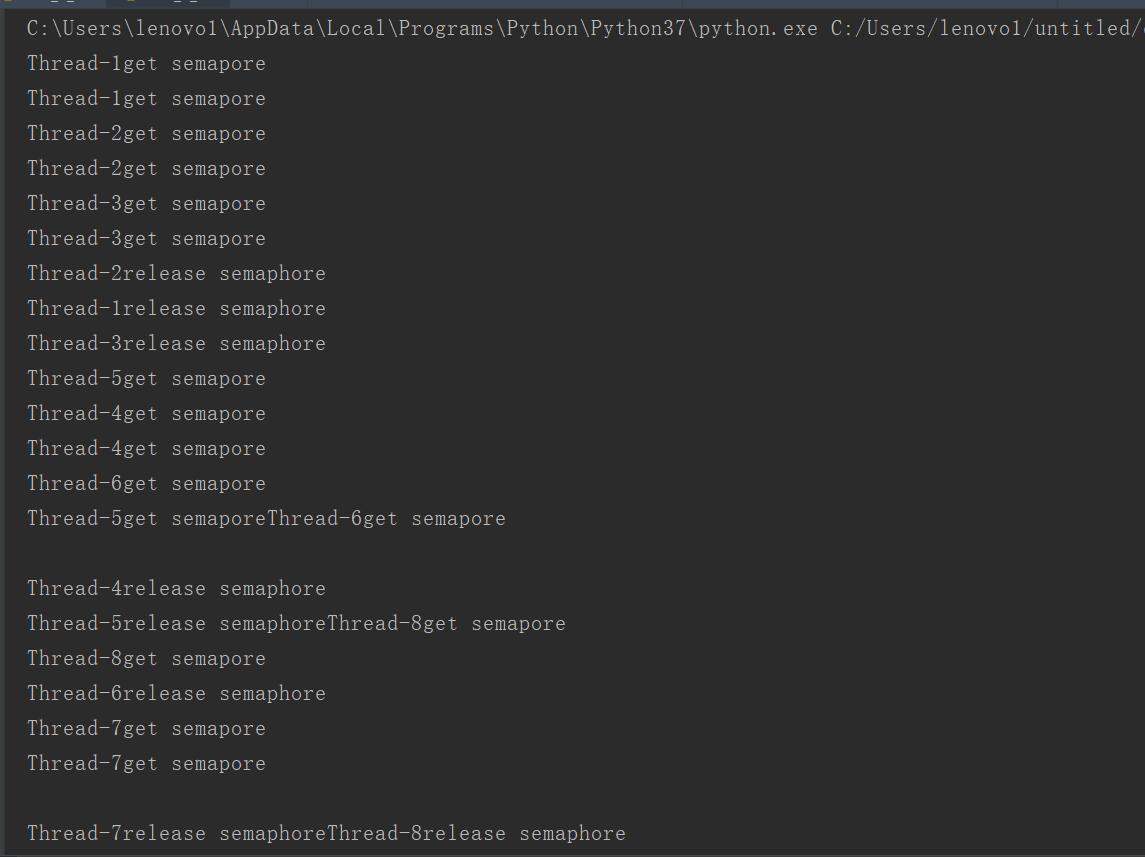Click the Thread-5get semaporeThread-6get merged line

point(267,519)
